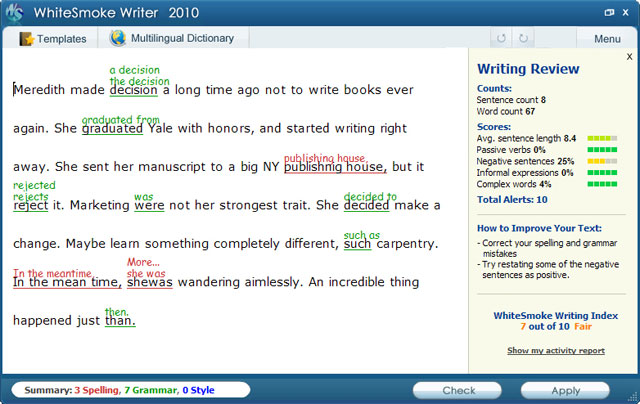Select the 'graduated from' suggestion
Image resolution: width=640 pixels, height=404 pixels.
(x=120, y=119)
